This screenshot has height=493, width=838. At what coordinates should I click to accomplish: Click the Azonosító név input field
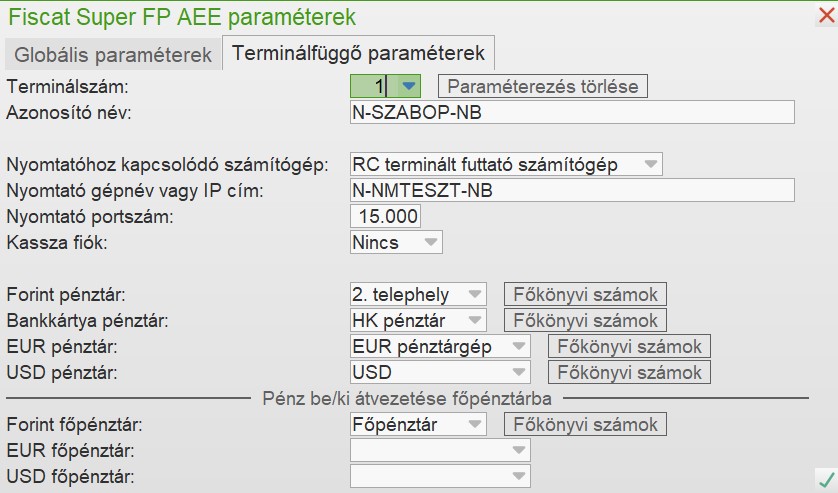click(x=571, y=112)
